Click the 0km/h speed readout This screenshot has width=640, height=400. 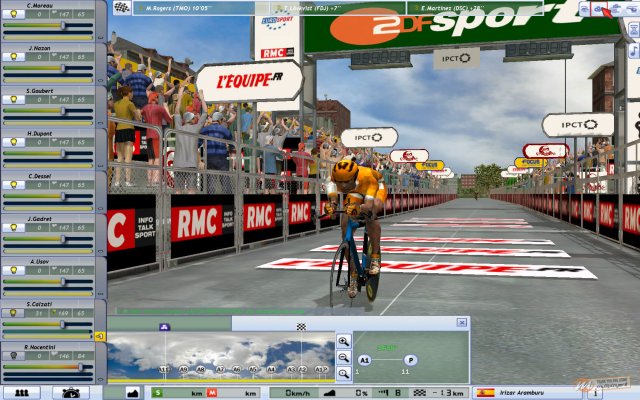pos(298,393)
